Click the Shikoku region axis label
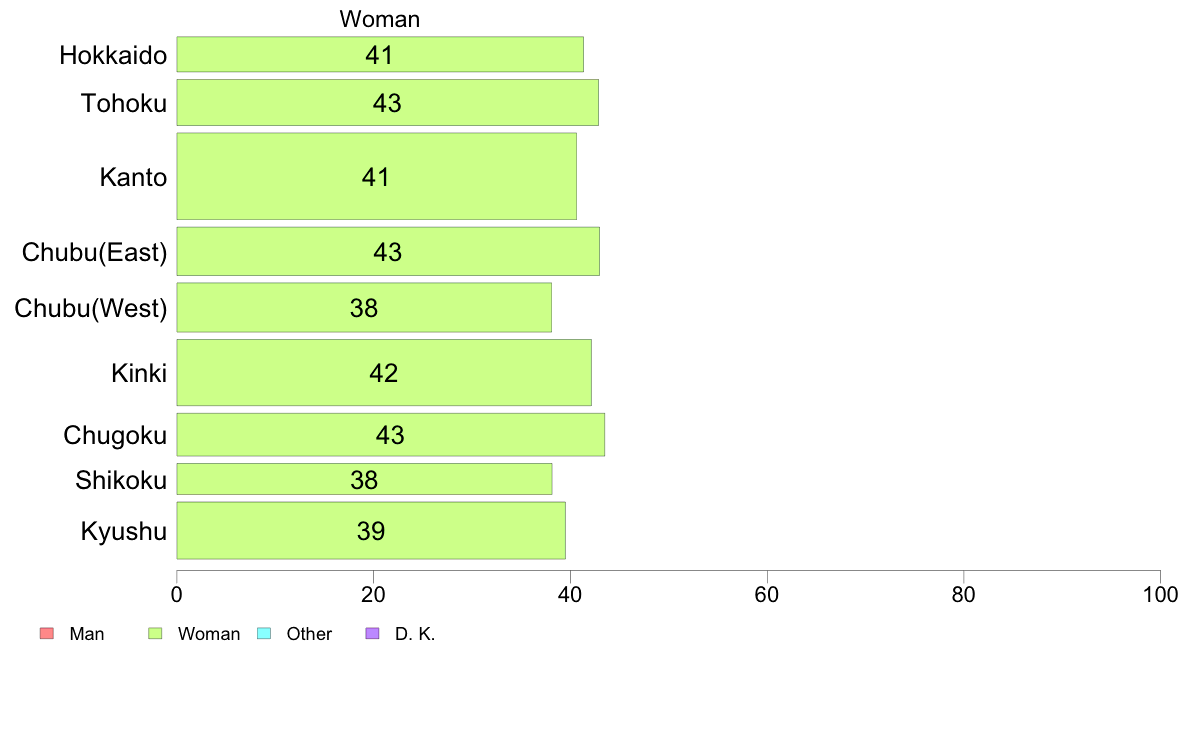This screenshot has width=1188, height=736. [121, 480]
